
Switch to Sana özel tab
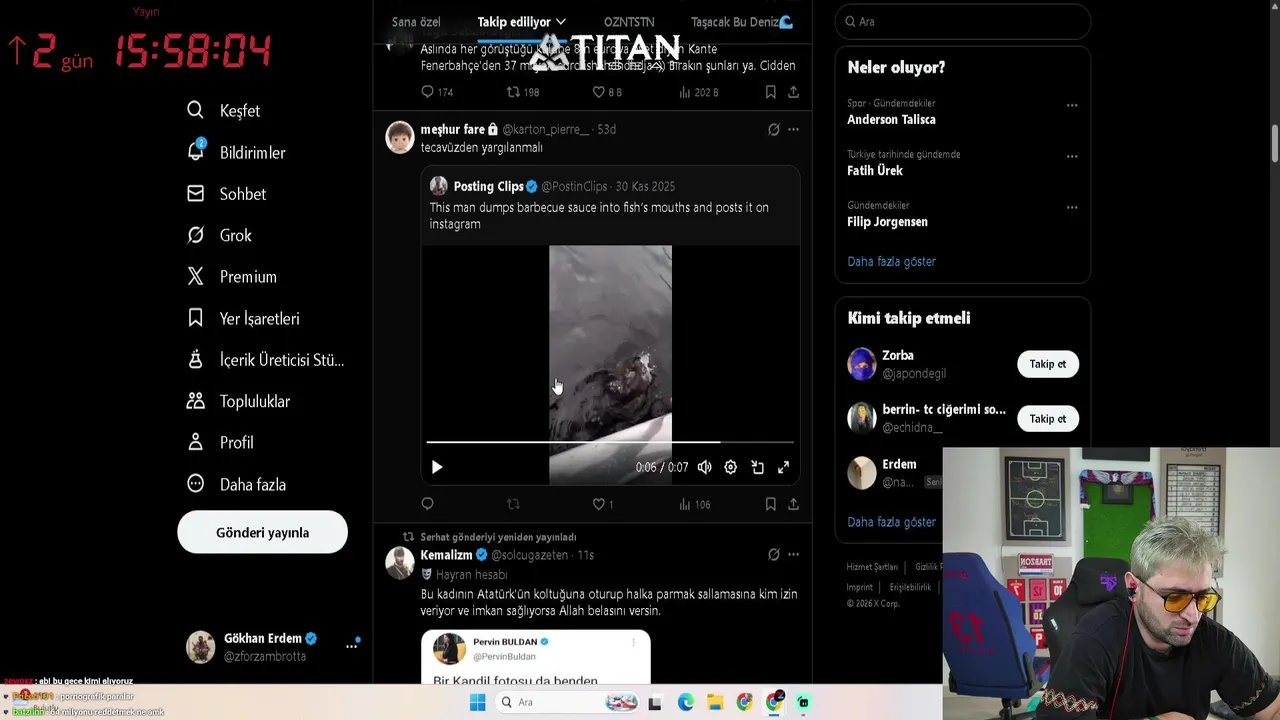click(x=416, y=22)
